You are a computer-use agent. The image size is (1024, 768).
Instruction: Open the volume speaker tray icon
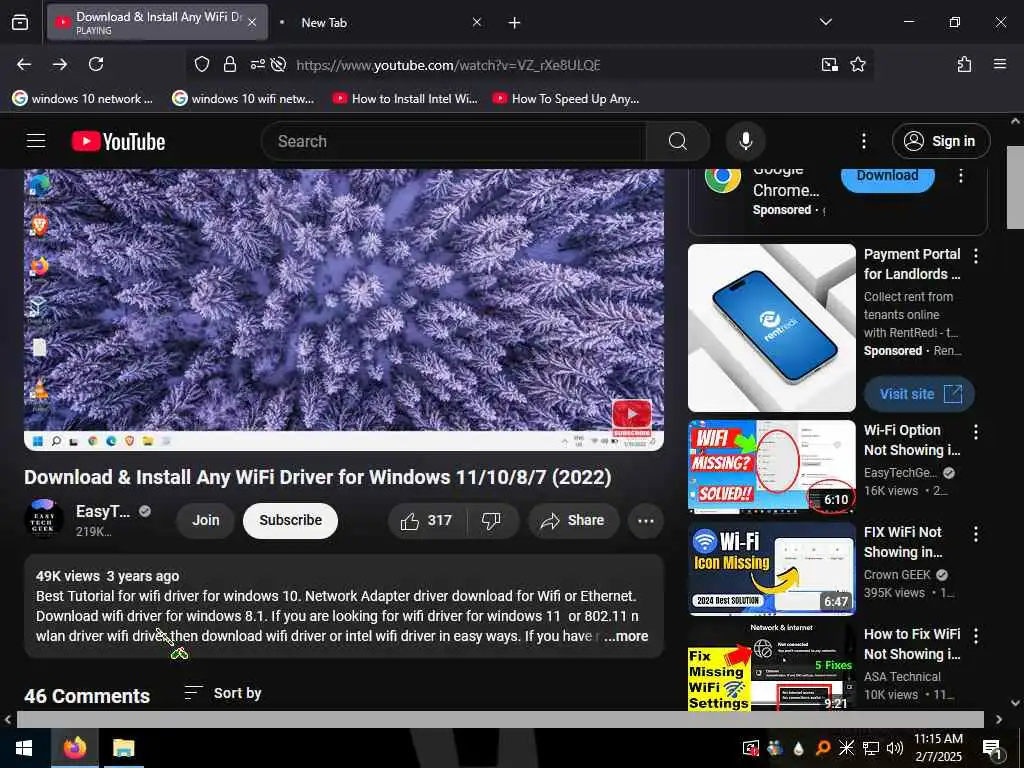point(895,748)
